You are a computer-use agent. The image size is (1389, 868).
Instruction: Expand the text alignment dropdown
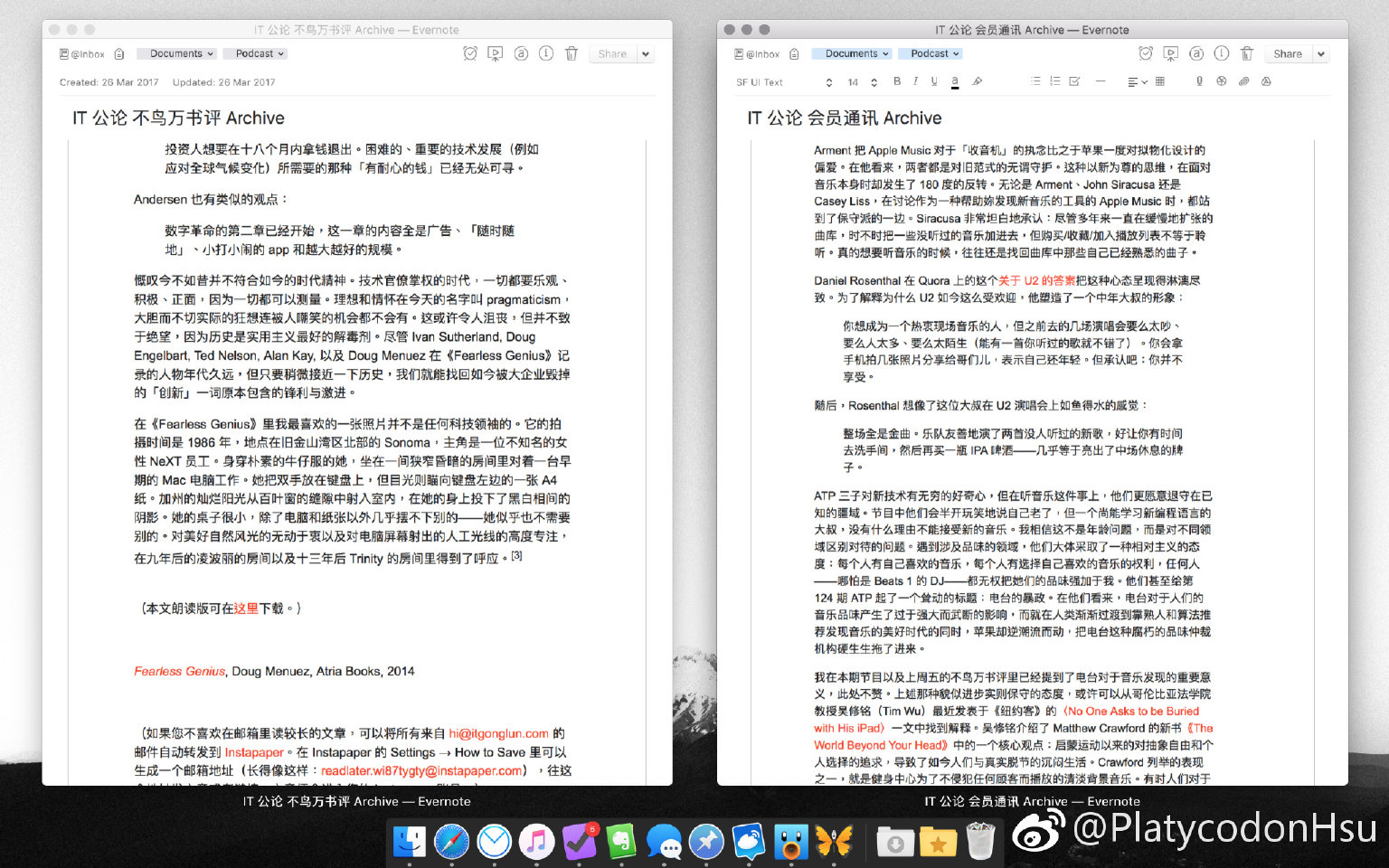point(1137,82)
